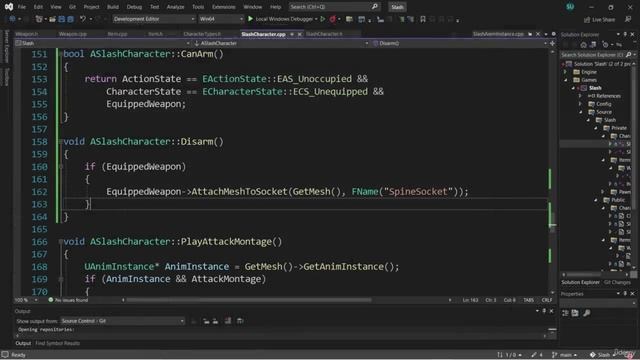
Task: Click the hot reload flame icon
Action: [333, 19]
